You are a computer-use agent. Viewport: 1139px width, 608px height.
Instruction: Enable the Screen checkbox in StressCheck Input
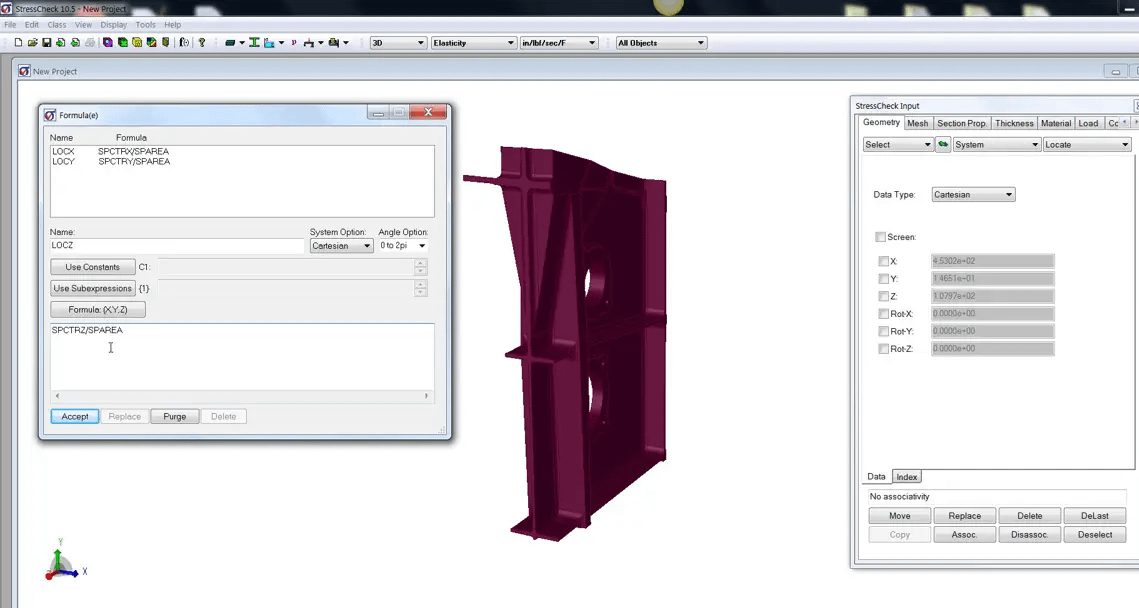point(880,237)
